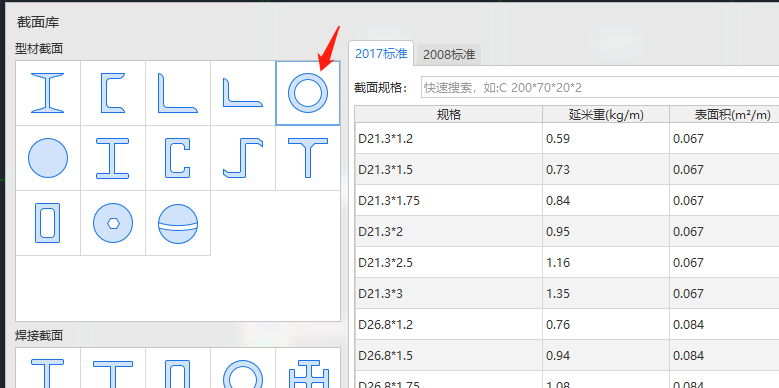779x388 pixels.
Task: Sort by the 延米重(kg/m) column header
Action: 606,115
